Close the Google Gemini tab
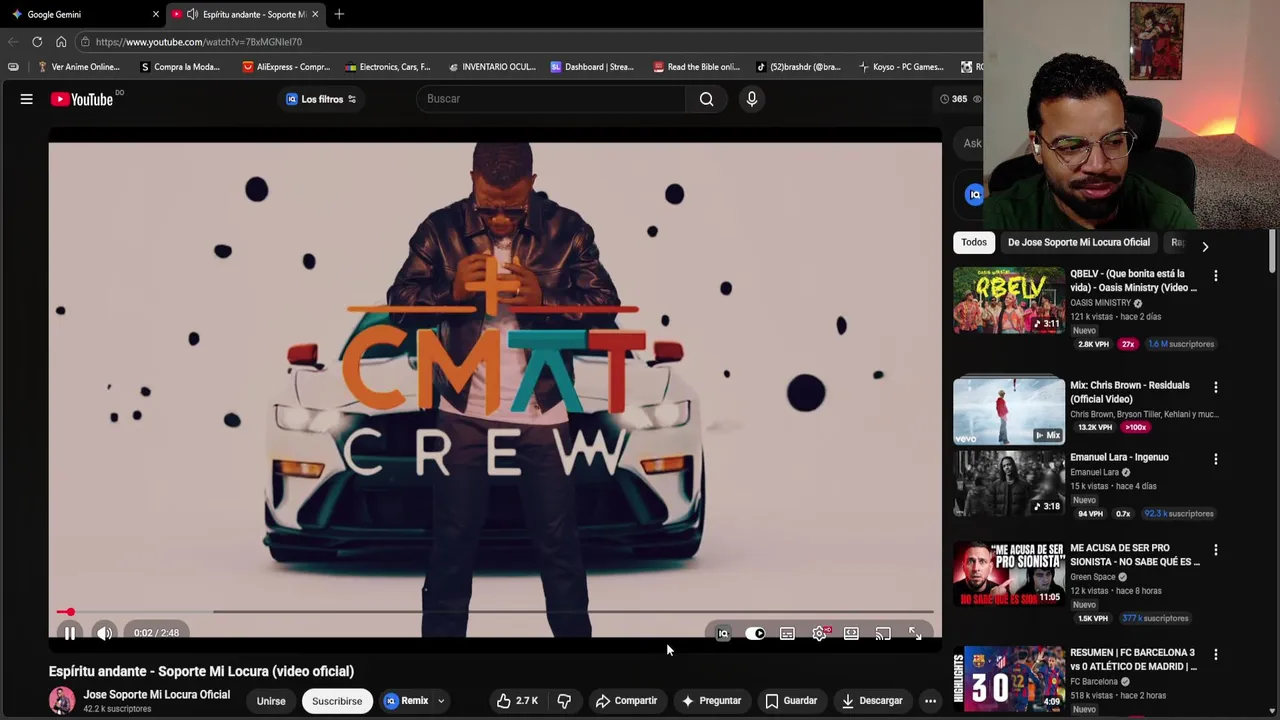 (155, 14)
